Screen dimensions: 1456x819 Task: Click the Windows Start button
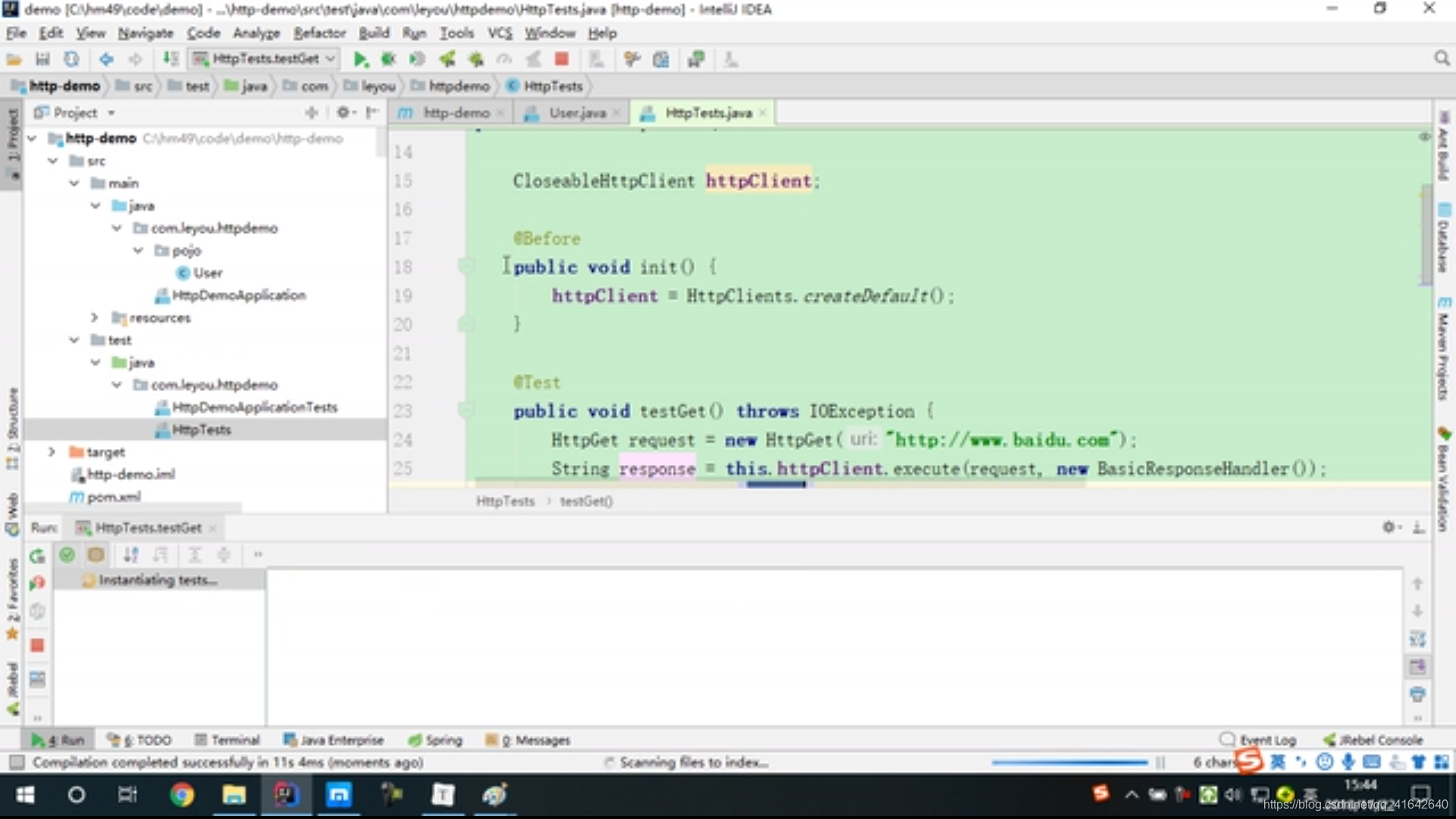point(25,795)
